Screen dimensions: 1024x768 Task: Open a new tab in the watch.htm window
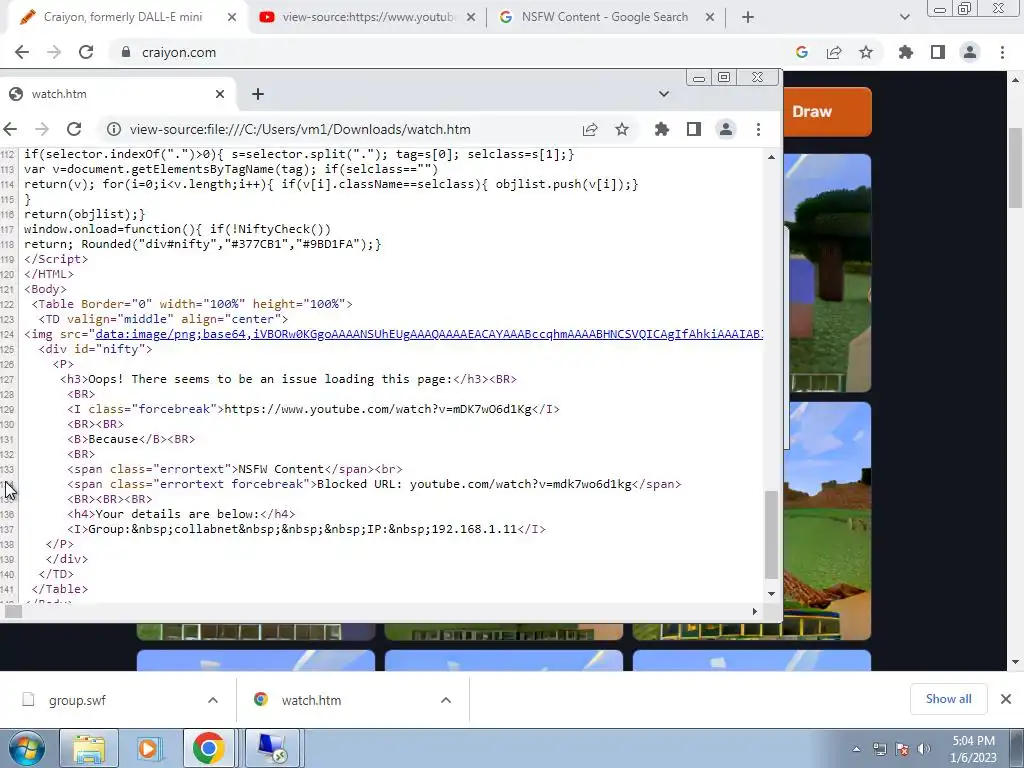coord(258,94)
